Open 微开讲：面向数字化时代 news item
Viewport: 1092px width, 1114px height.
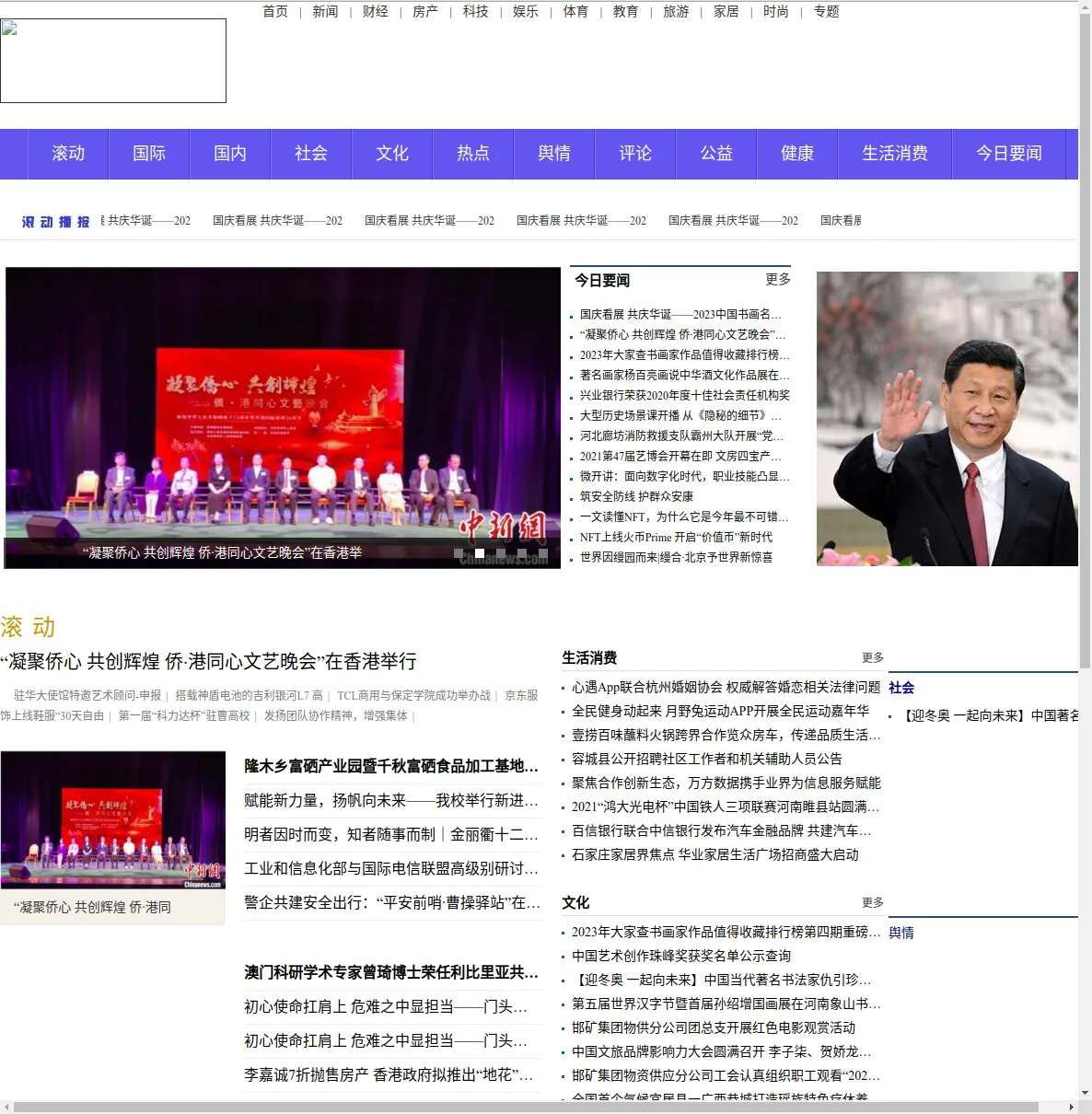coord(685,477)
